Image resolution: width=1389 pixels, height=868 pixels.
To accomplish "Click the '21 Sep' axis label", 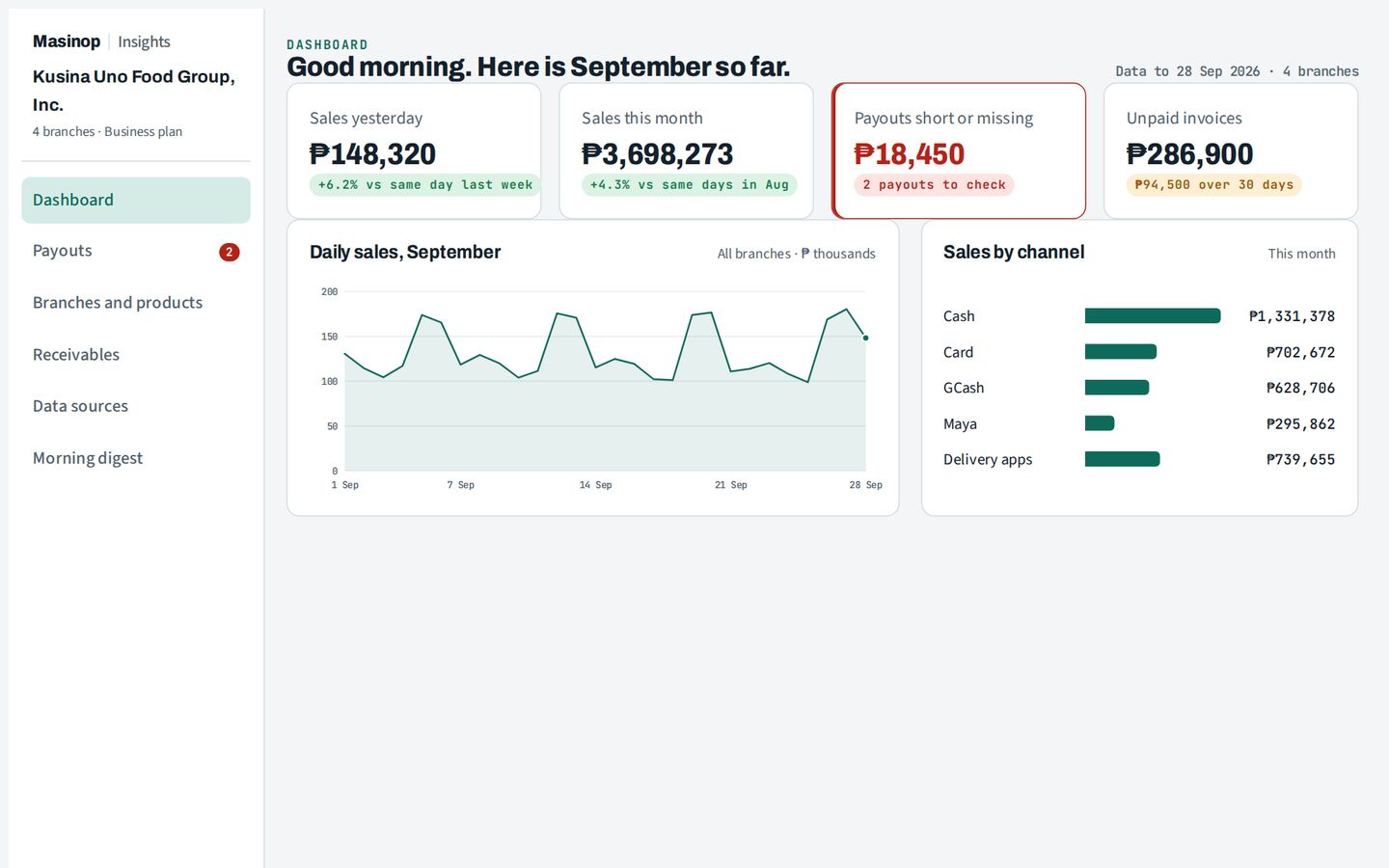I will coord(730,485).
